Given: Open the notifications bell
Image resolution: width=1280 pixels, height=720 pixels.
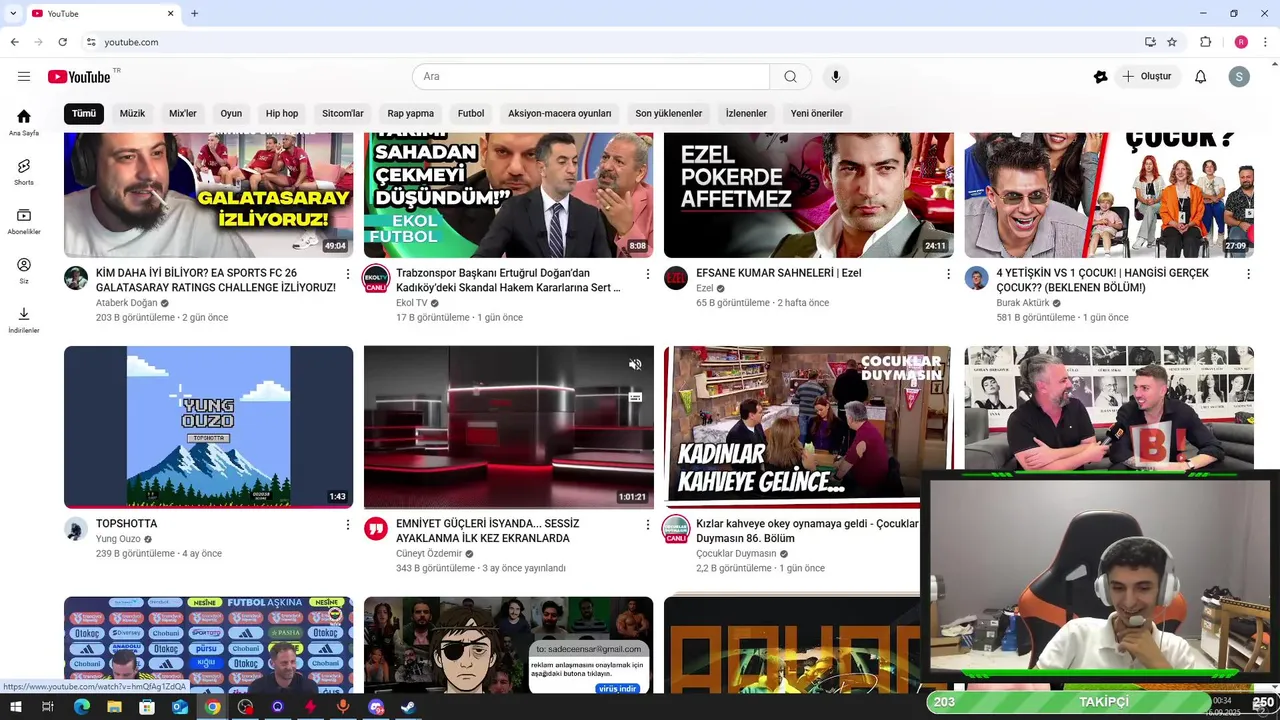Looking at the screenshot, I should click(x=1200, y=77).
